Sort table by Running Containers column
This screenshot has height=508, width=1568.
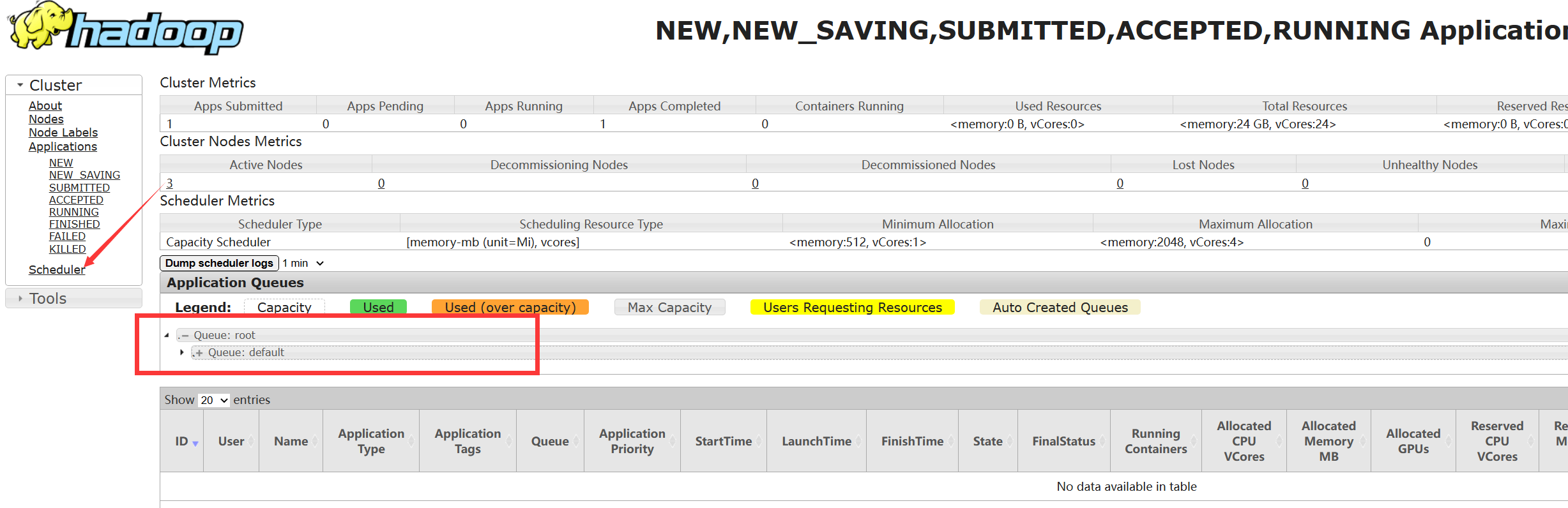click(x=1156, y=441)
